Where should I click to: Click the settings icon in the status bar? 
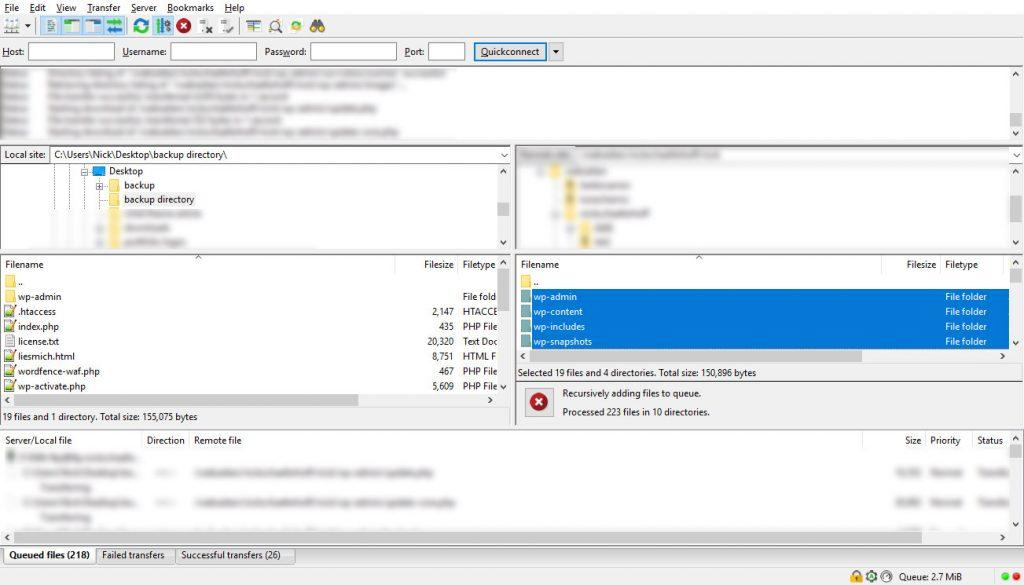(871, 576)
